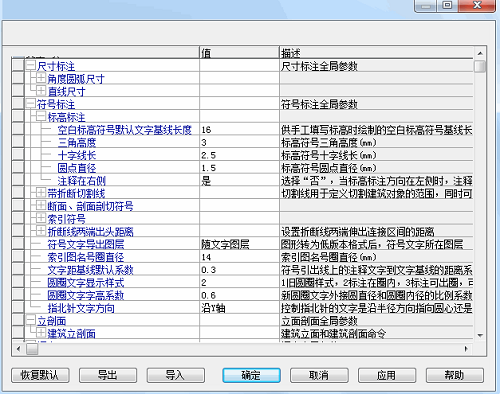Click the description 尺寸标注全局参数
Image resolution: width=500 pixels, height=394 pixels.
tap(319, 66)
